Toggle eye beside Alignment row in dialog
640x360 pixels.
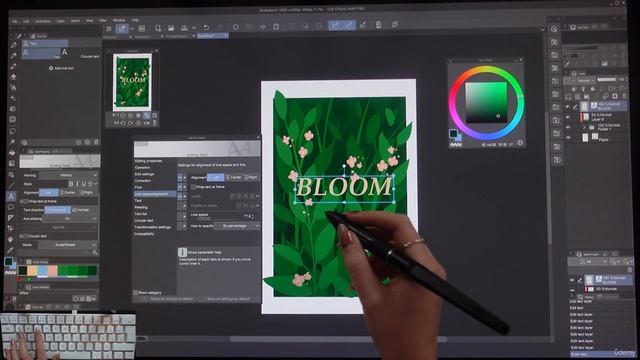pos(180,178)
